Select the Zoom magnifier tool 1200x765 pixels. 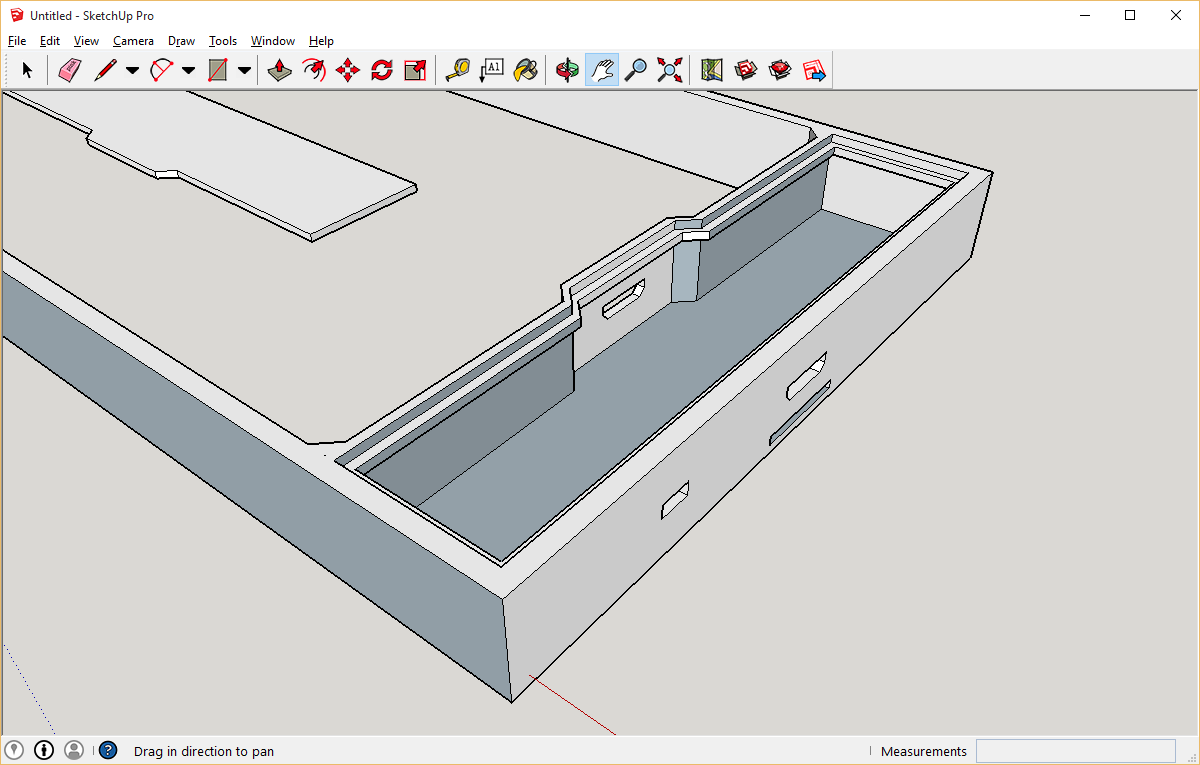point(635,70)
